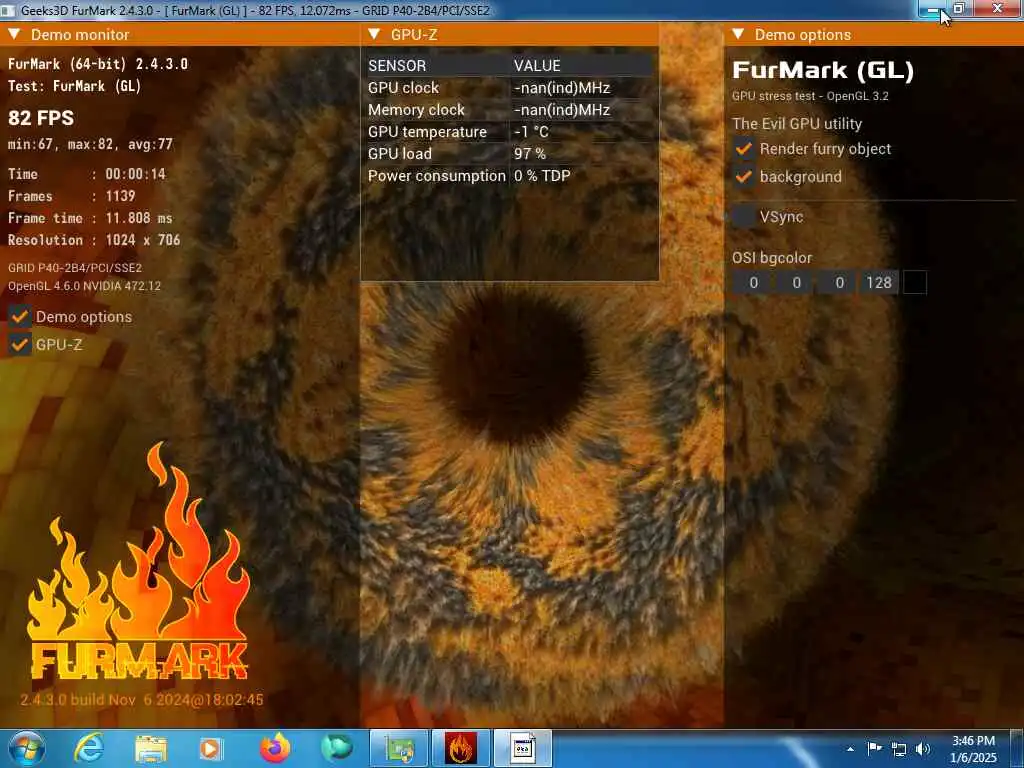The width and height of the screenshot is (1024, 768).
Task: Click the OSI bgcolor preview swatch
Action: 914,282
